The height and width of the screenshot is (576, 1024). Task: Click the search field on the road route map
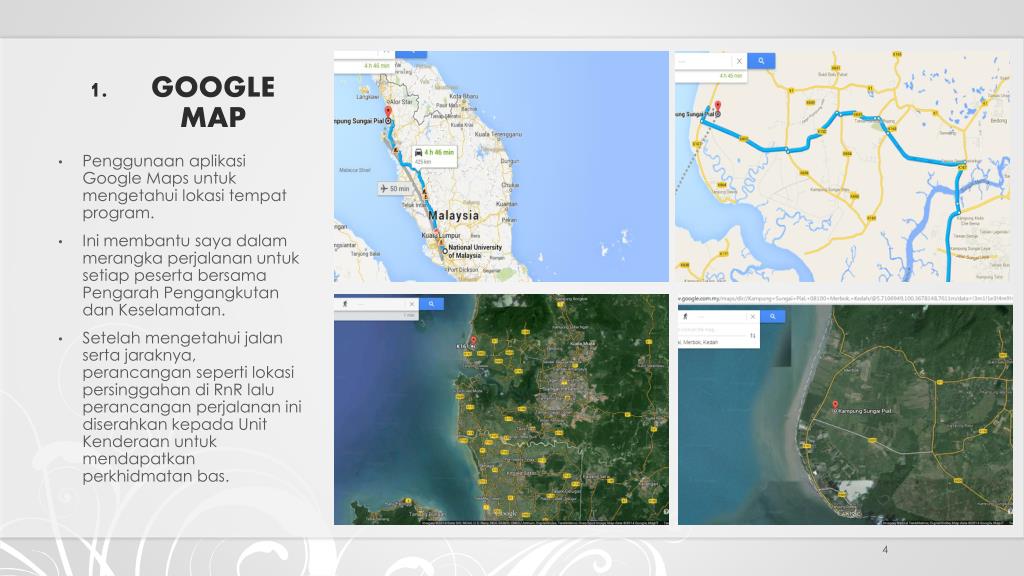click(703, 61)
